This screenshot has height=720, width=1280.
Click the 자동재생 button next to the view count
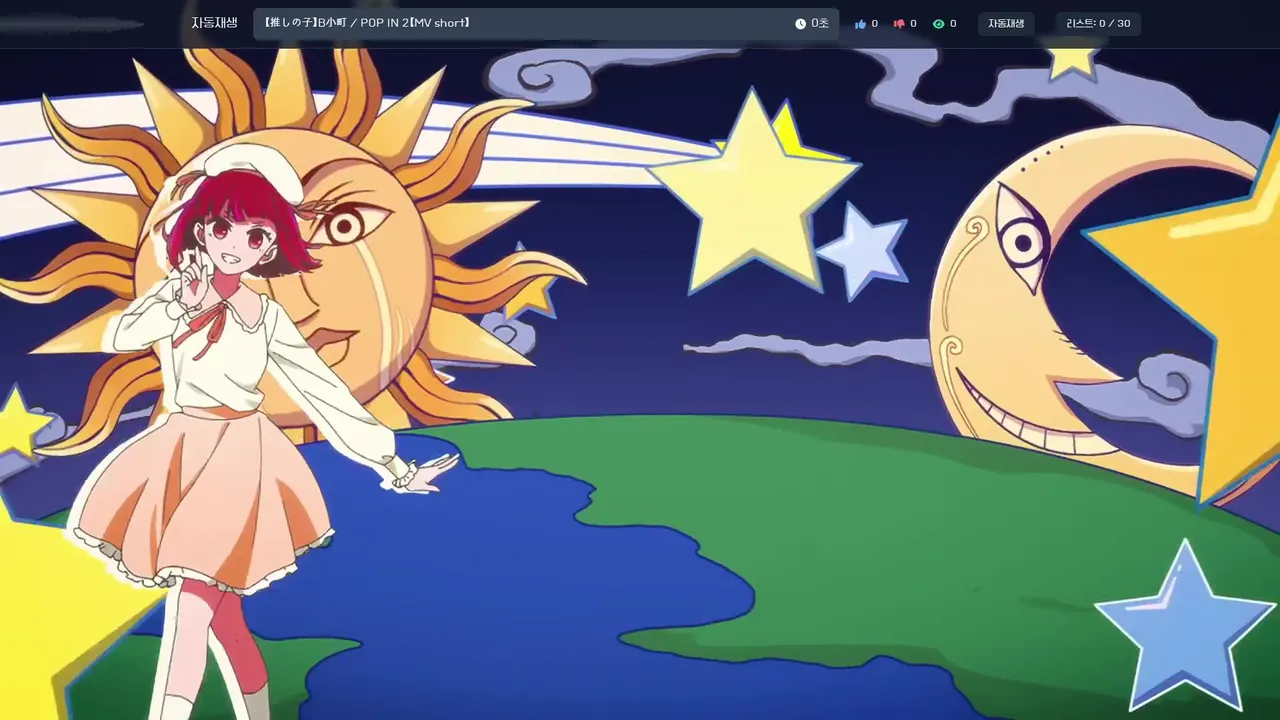tap(1006, 23)
